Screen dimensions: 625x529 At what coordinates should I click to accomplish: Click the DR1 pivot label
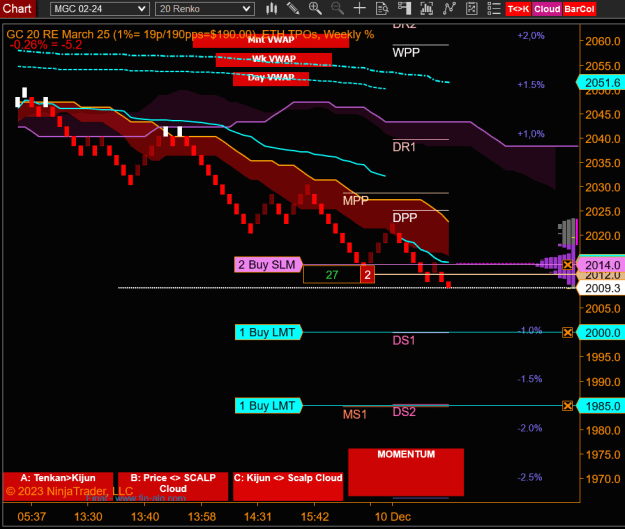tap(404, 147)
